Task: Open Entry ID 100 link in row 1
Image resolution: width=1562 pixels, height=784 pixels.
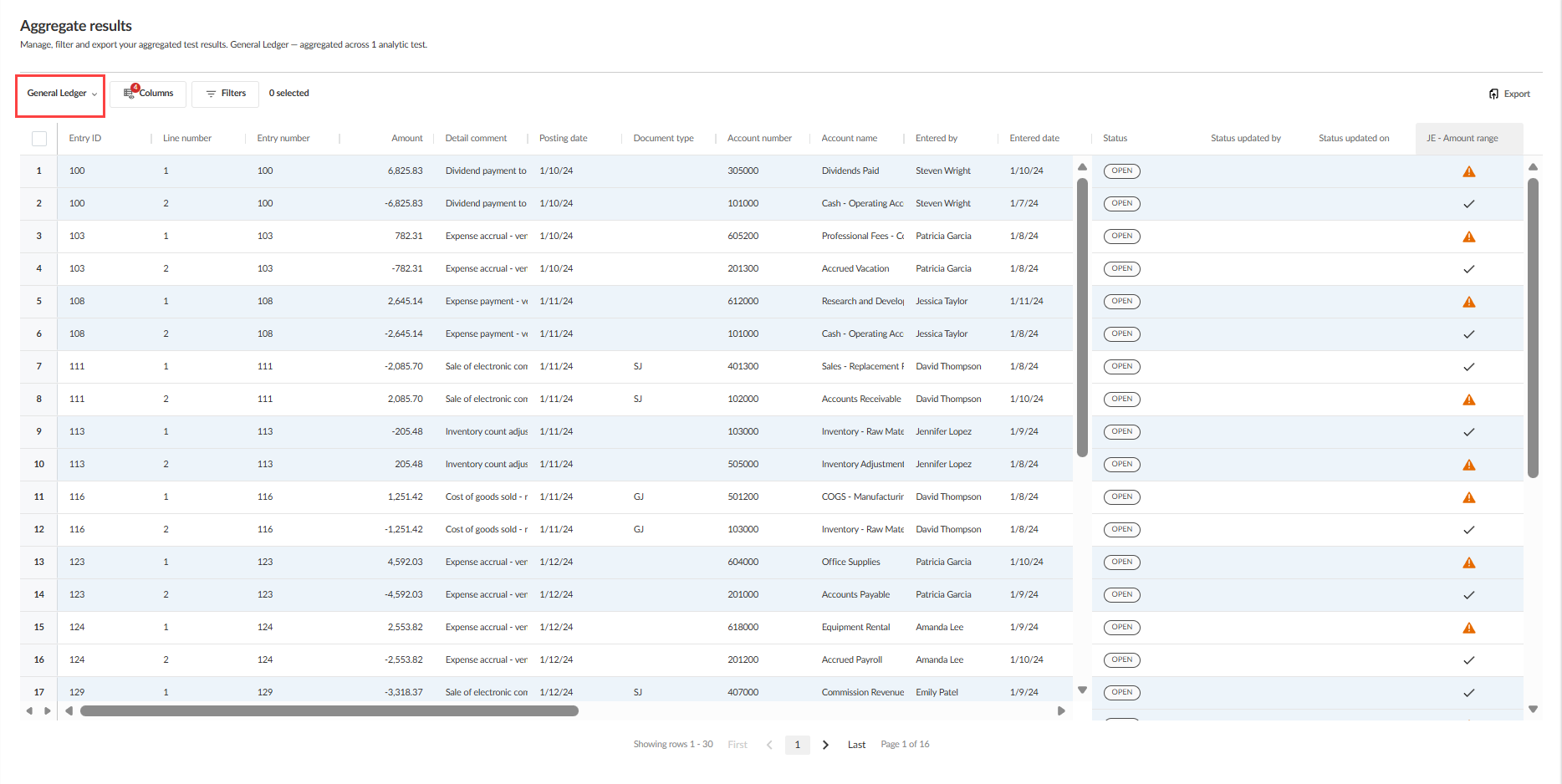Action: click(x=77, y=171)
